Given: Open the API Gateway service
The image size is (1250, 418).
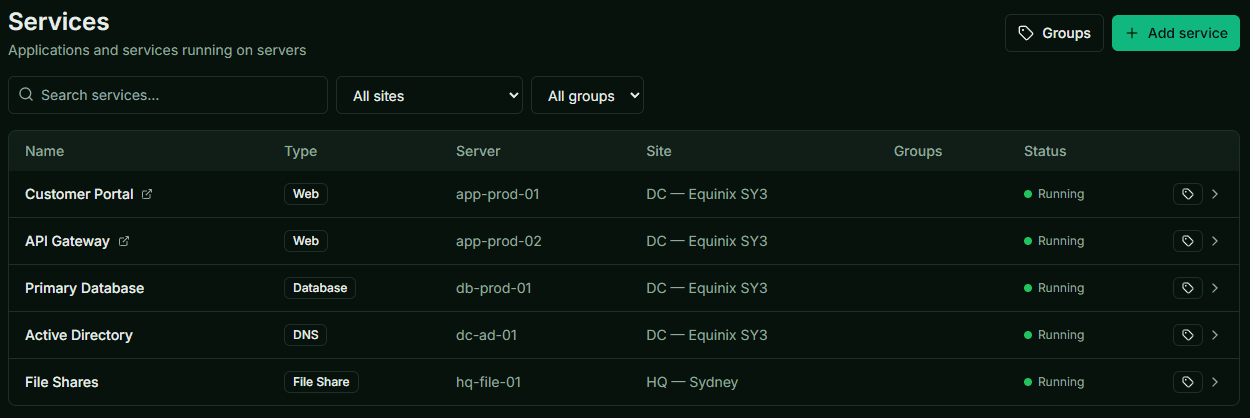Looking at the screenshot, I should click(68, 241).
